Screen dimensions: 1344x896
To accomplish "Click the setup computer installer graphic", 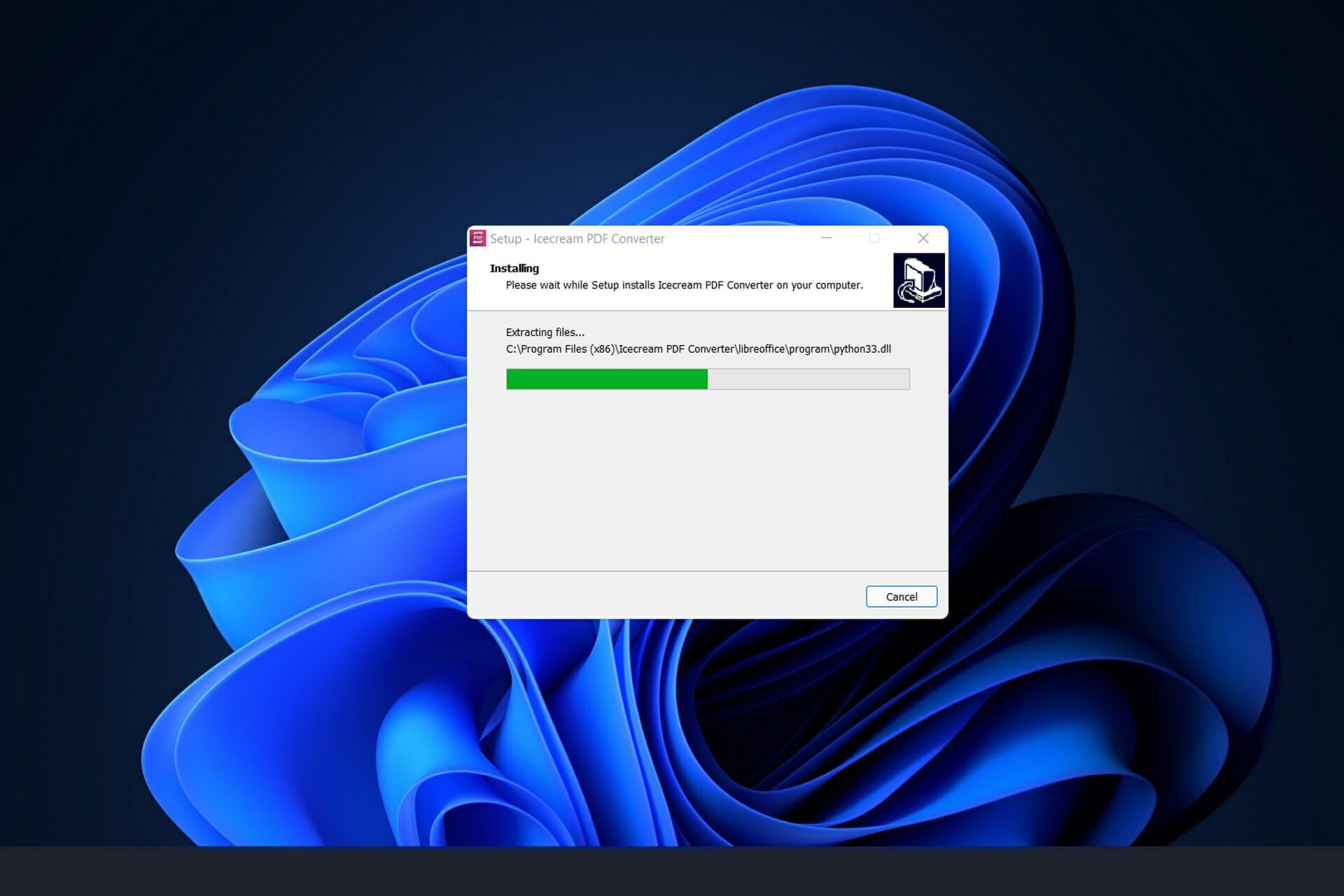I will 918,281.
